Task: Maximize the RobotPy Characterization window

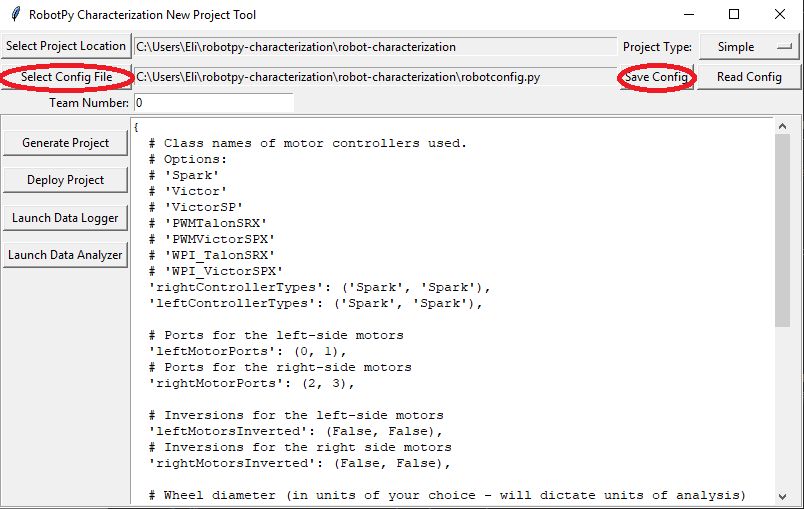Action: [x=734, y=14]
